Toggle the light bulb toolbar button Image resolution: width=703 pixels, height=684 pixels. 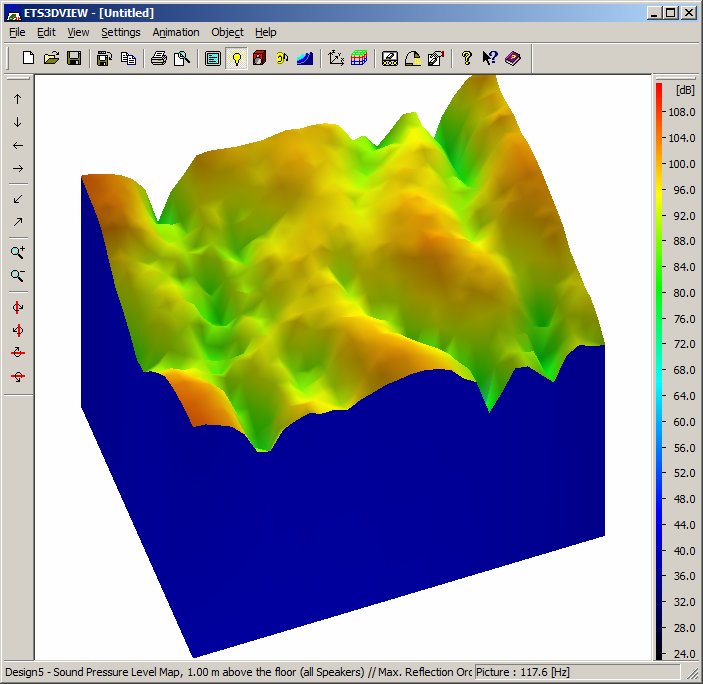(236, 58)
